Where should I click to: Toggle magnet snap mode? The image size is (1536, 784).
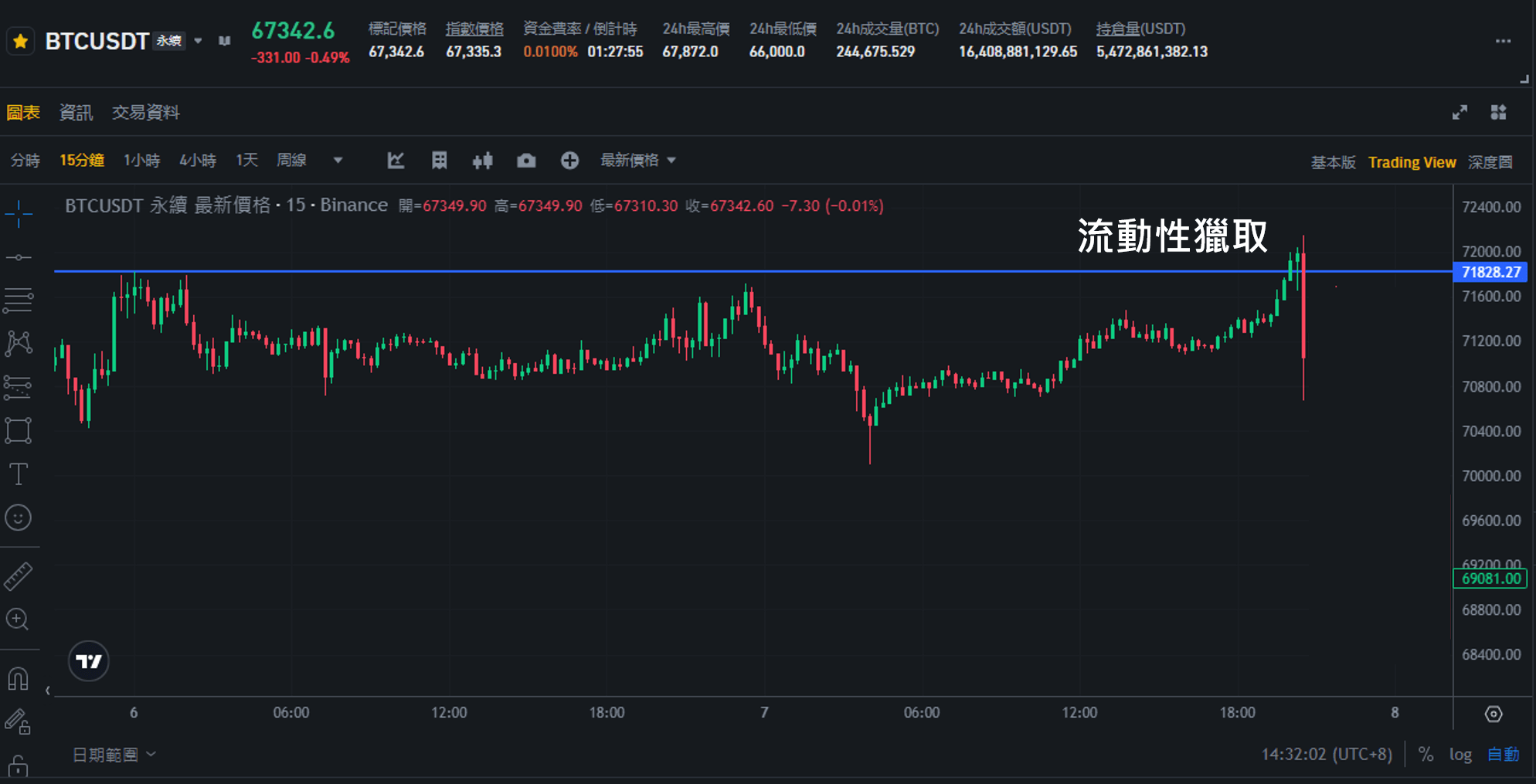(18, 679)
